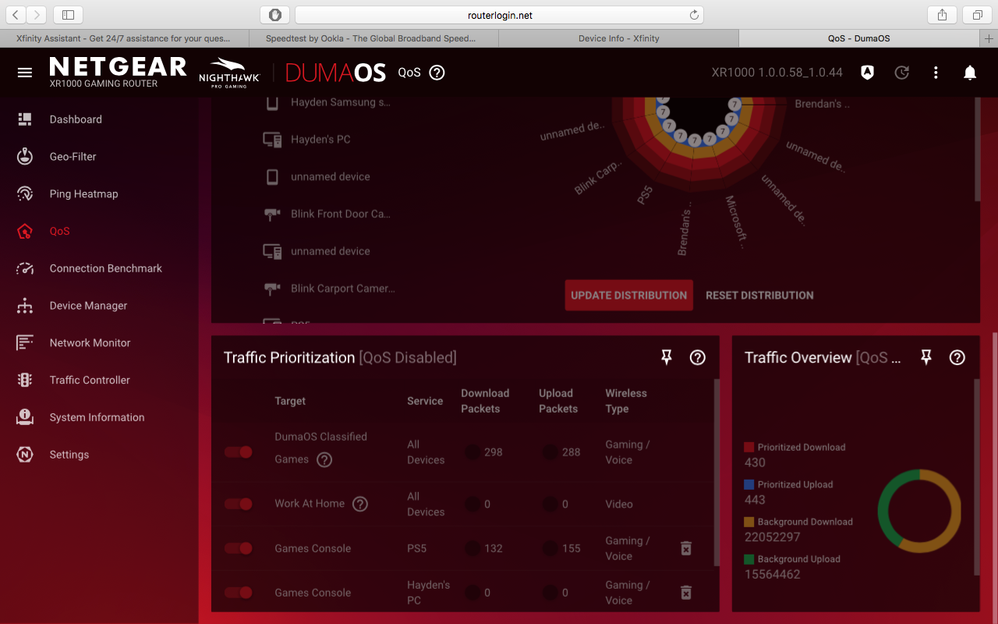Click the UPDATE DISTRIBUTION button
The height and width of the screenshot is (624, 998).
coord(629,295)
